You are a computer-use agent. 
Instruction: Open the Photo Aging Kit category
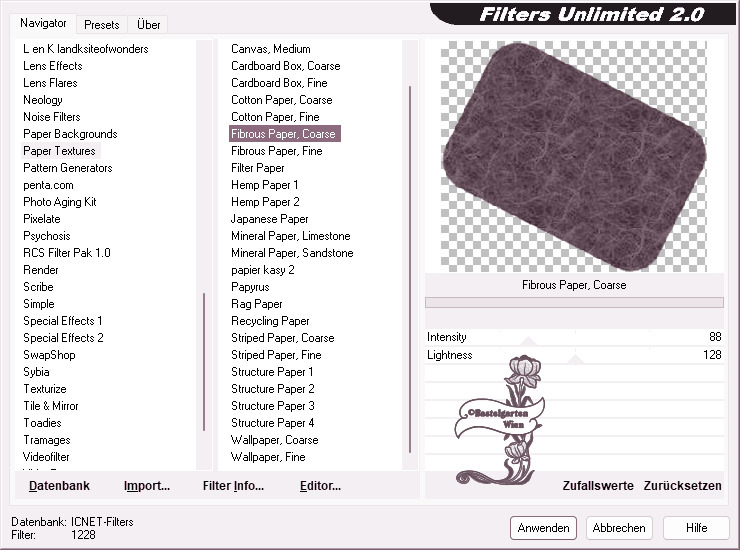pyautogui.click(x=60, y=202)
